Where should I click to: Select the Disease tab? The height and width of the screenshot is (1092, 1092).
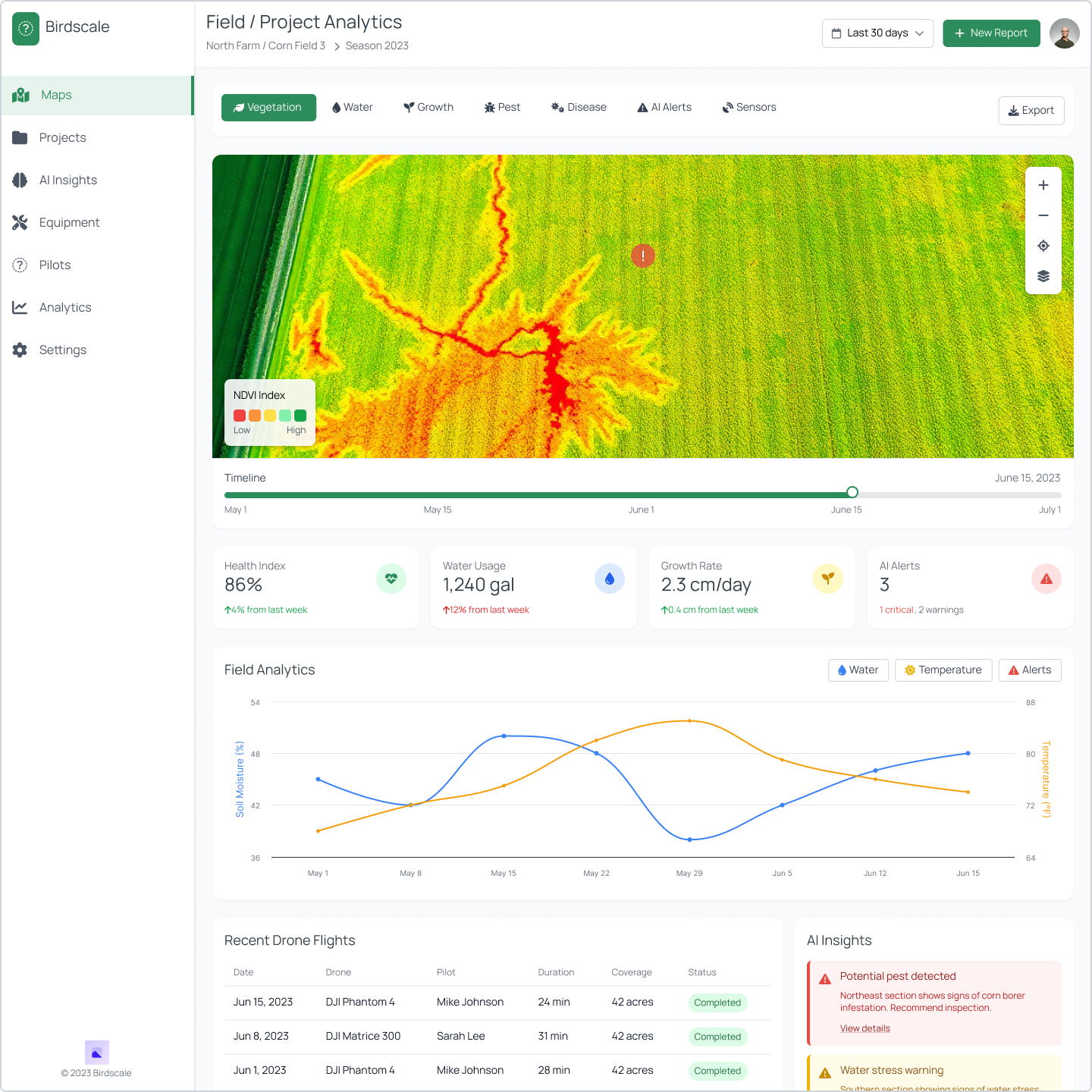tap(579, 108)
